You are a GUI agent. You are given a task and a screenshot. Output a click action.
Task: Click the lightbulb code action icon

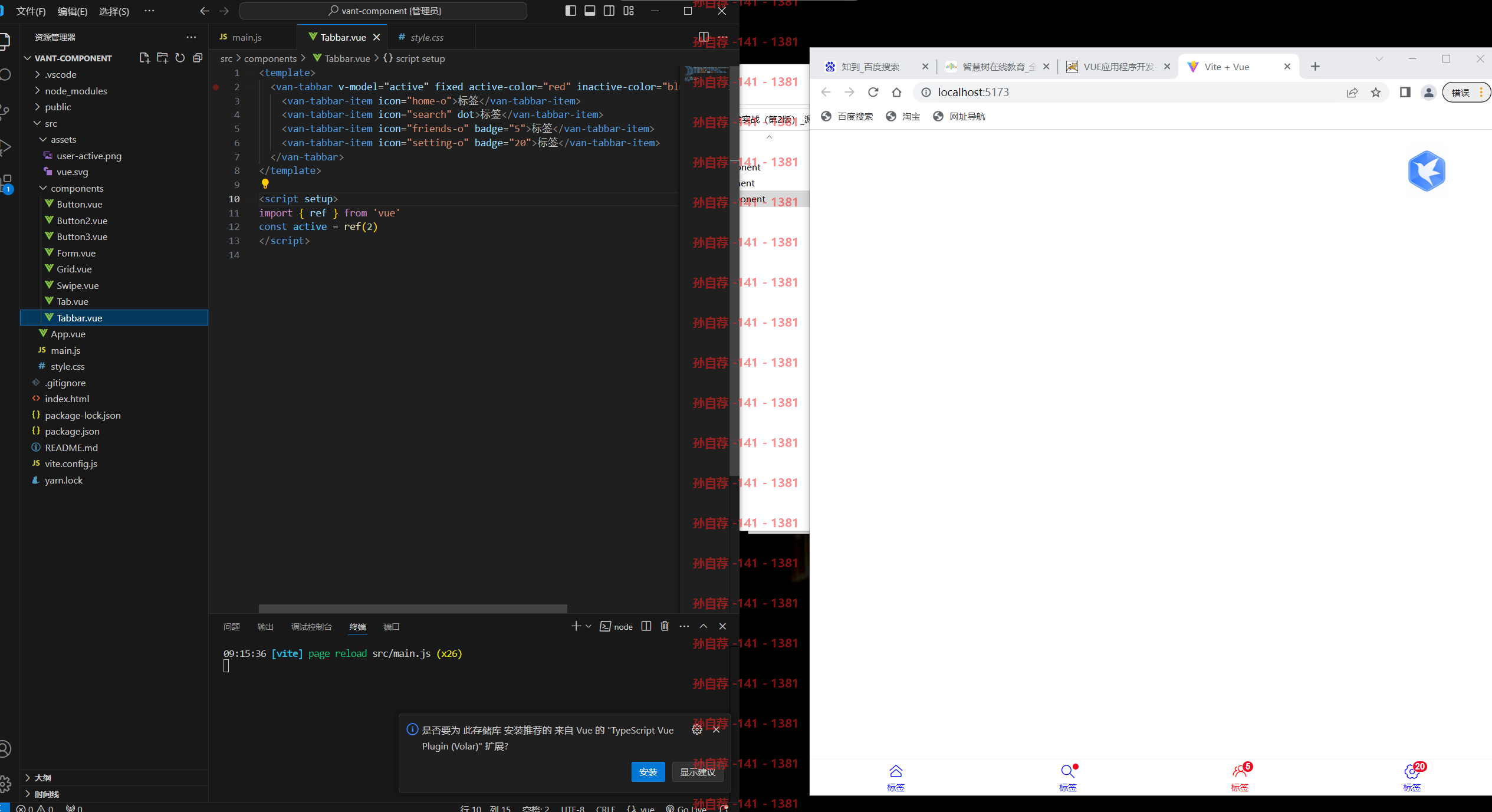265,184
